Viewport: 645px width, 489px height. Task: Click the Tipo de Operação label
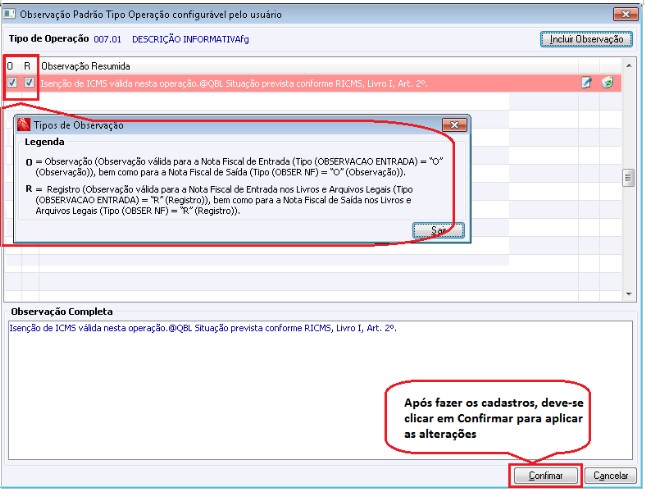(x=49, y=39)
